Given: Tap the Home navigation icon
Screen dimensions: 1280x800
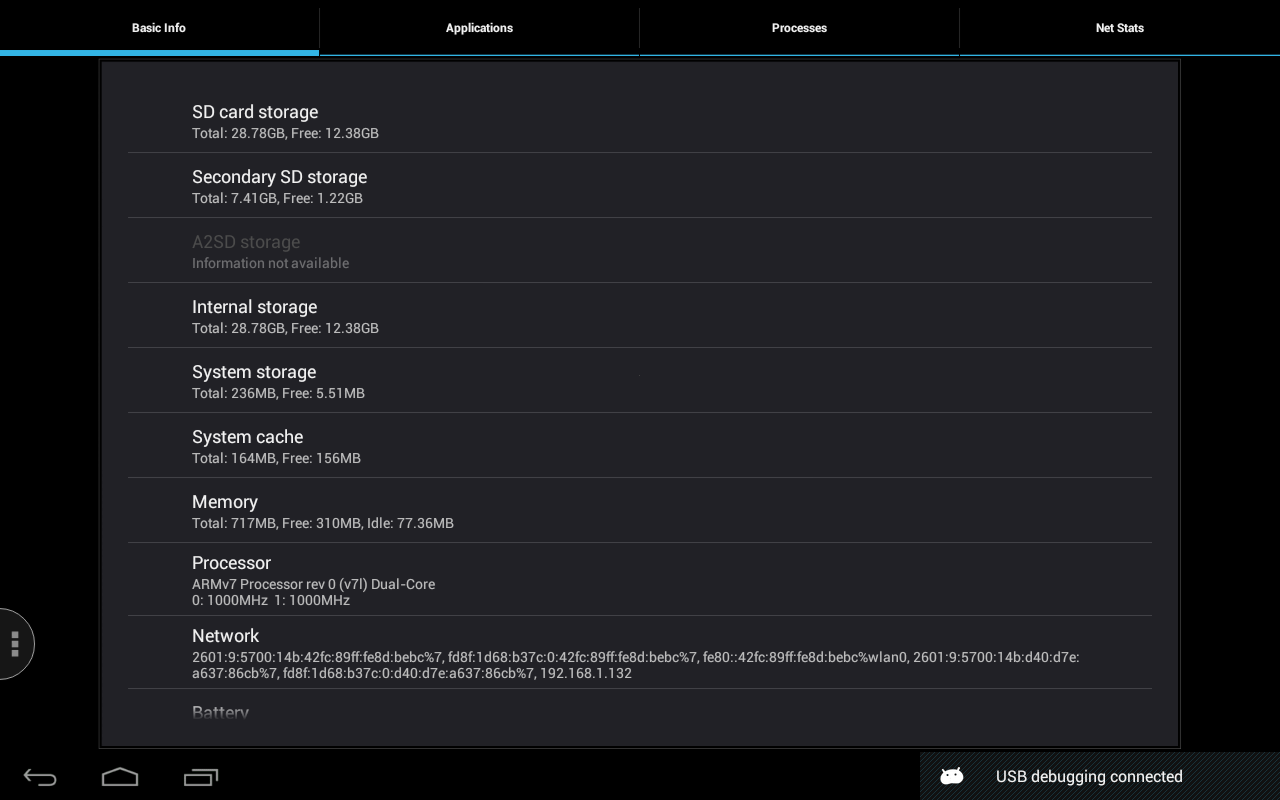Looking at the screenshot, I should pos(120,776).
